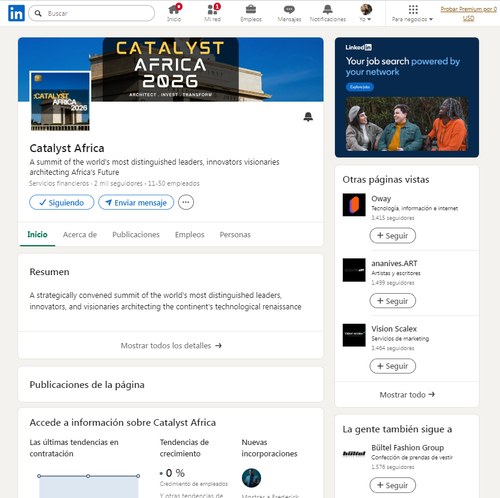Open Bültel Fashion Group logo
This screenshot has height=498, width=500.
354,454
